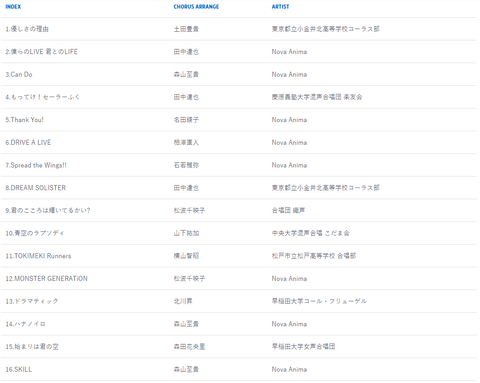
Task: Click arranger "田中達也" in the "4.もってけ！" row
Action: pyautogui.click(x=186, y=97)
